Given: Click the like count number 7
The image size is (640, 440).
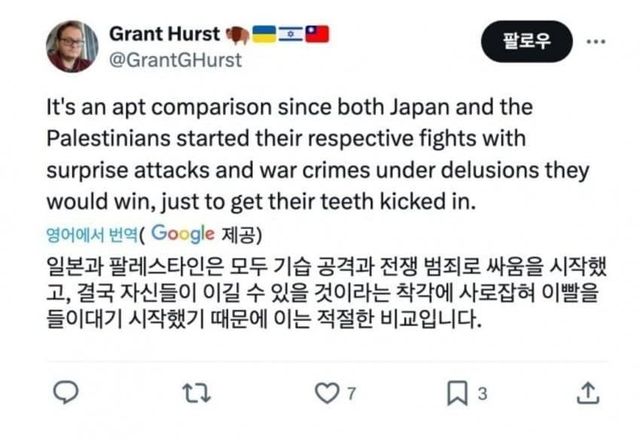Looking at the screenshot, I should click(350, 394).
